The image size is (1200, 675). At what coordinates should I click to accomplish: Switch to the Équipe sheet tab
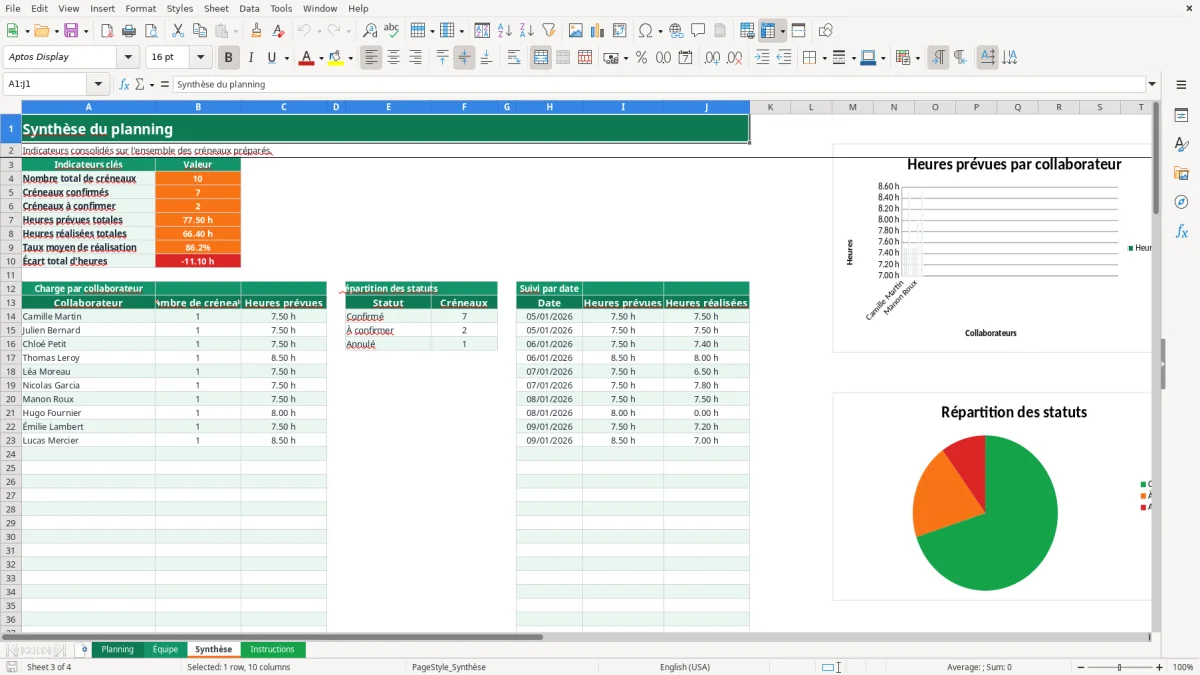click(165, 650)
